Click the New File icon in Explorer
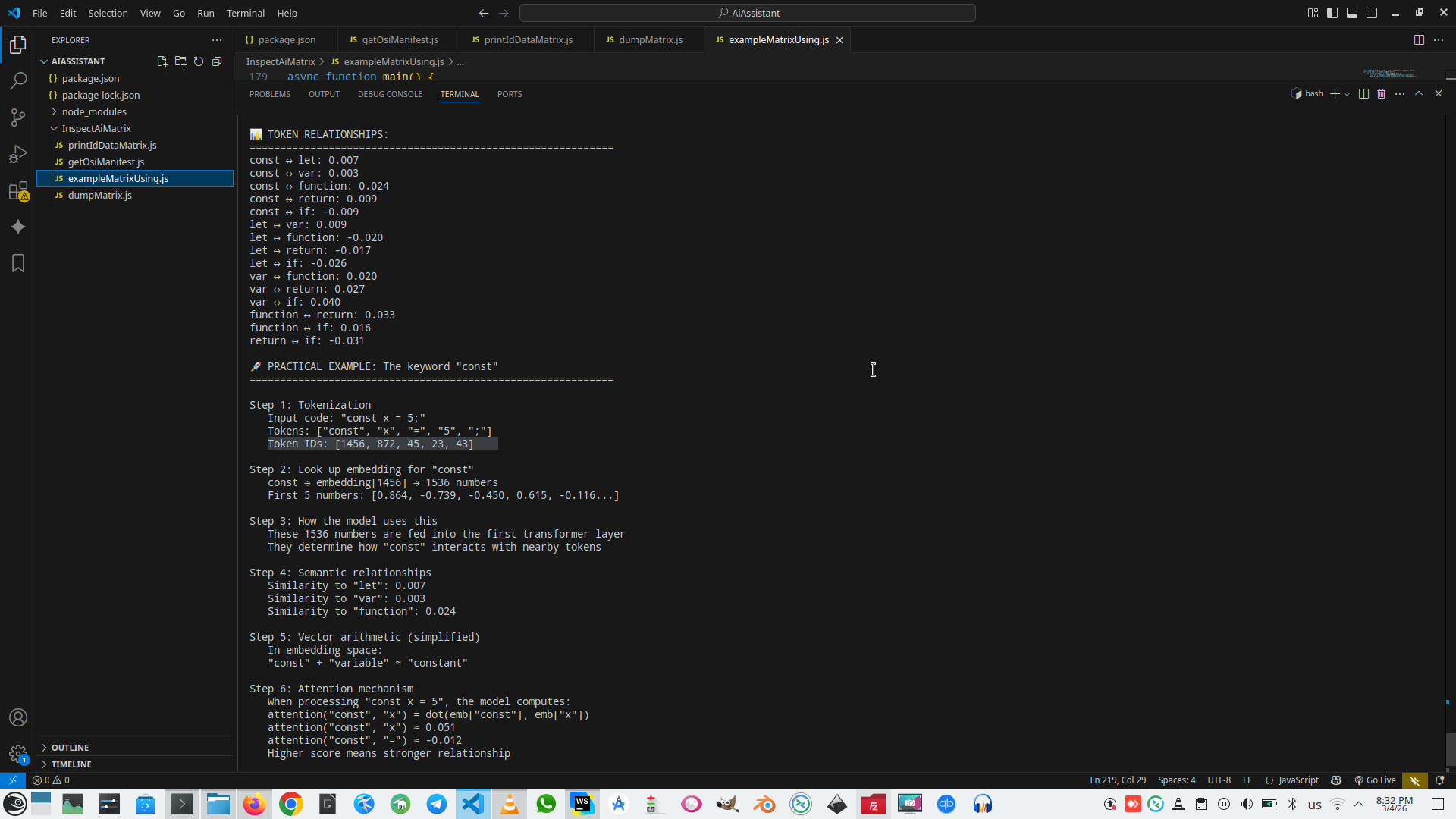The height and width of the screenshot is (819, 1456). pos(162,61)
